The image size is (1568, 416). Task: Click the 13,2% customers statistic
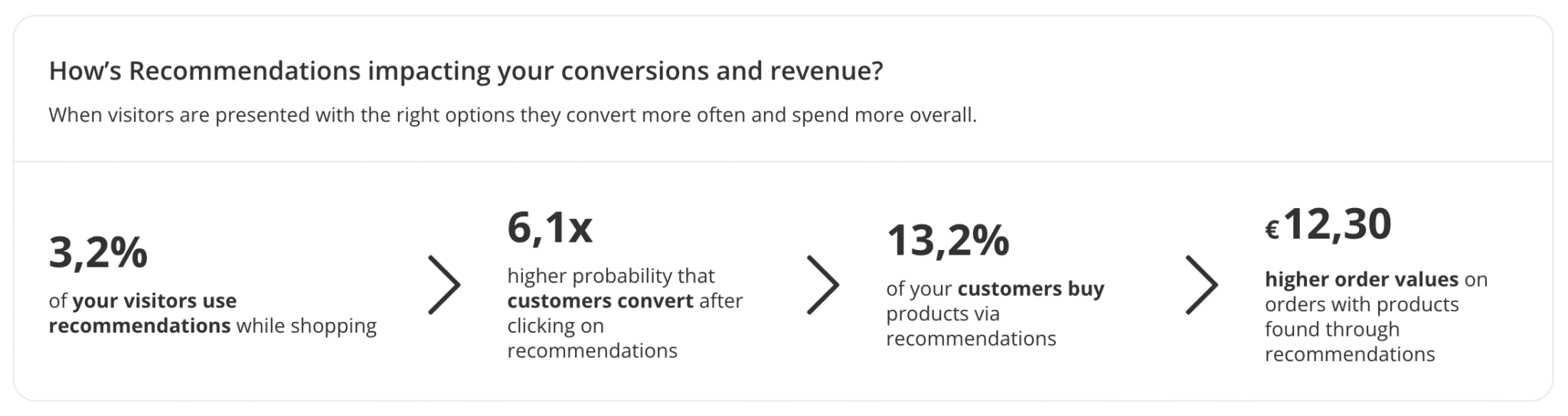coord(948,240)
